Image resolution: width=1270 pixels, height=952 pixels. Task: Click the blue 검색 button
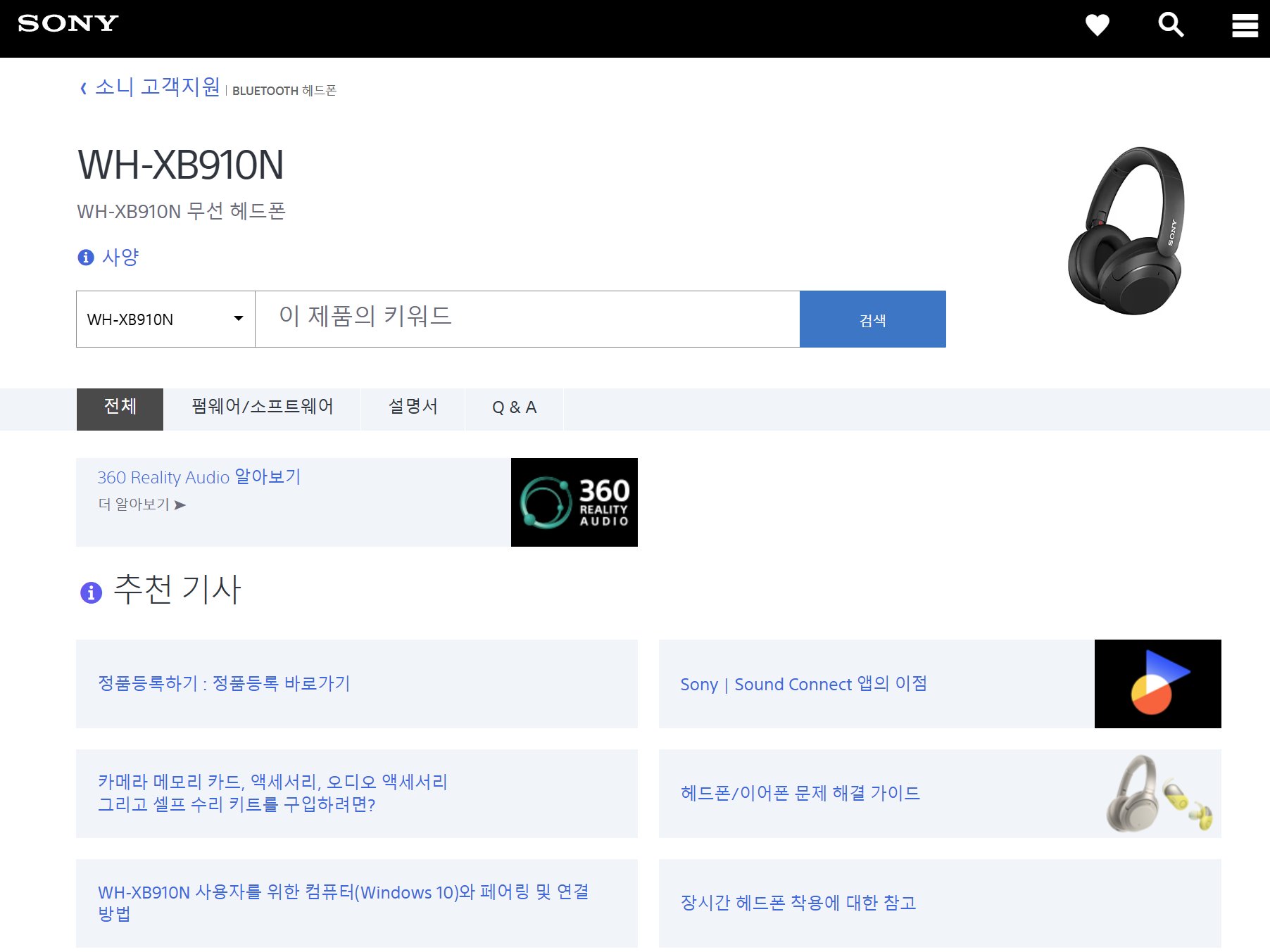(x=873, y=319)
